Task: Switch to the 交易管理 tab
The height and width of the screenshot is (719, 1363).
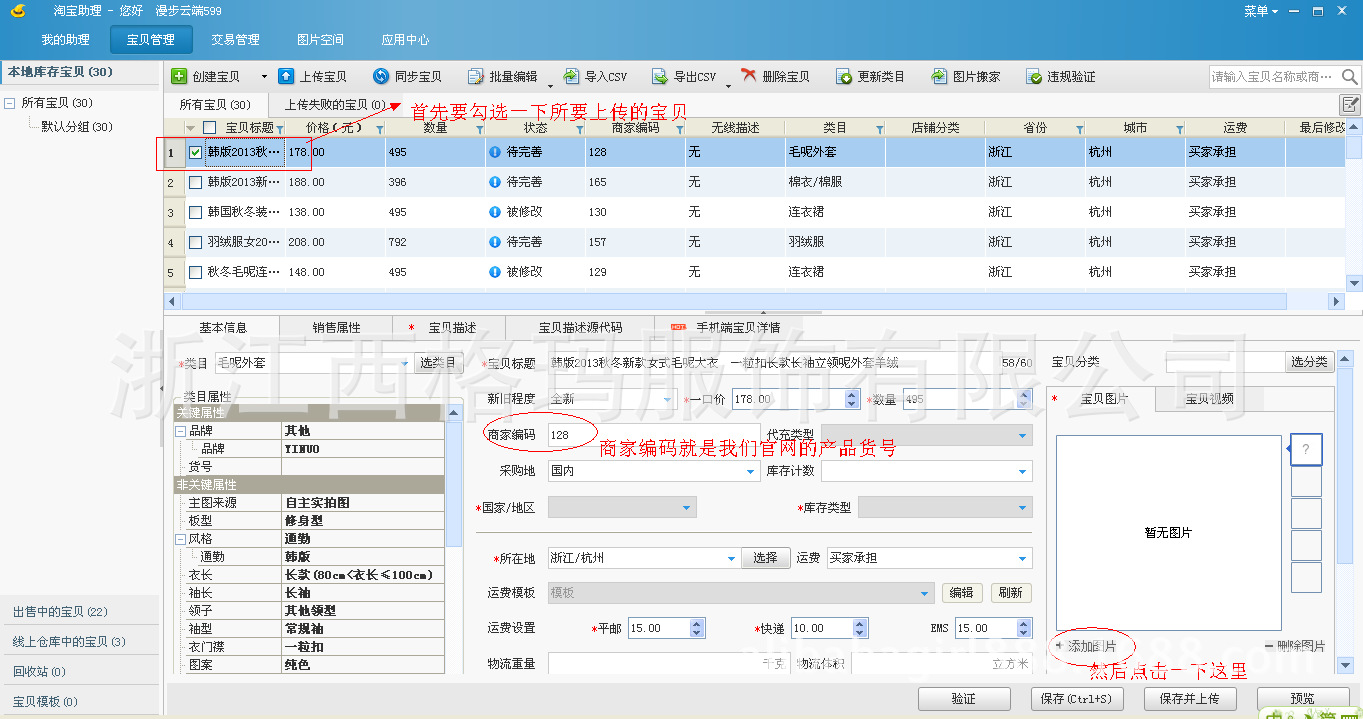Action: [233, 40]
